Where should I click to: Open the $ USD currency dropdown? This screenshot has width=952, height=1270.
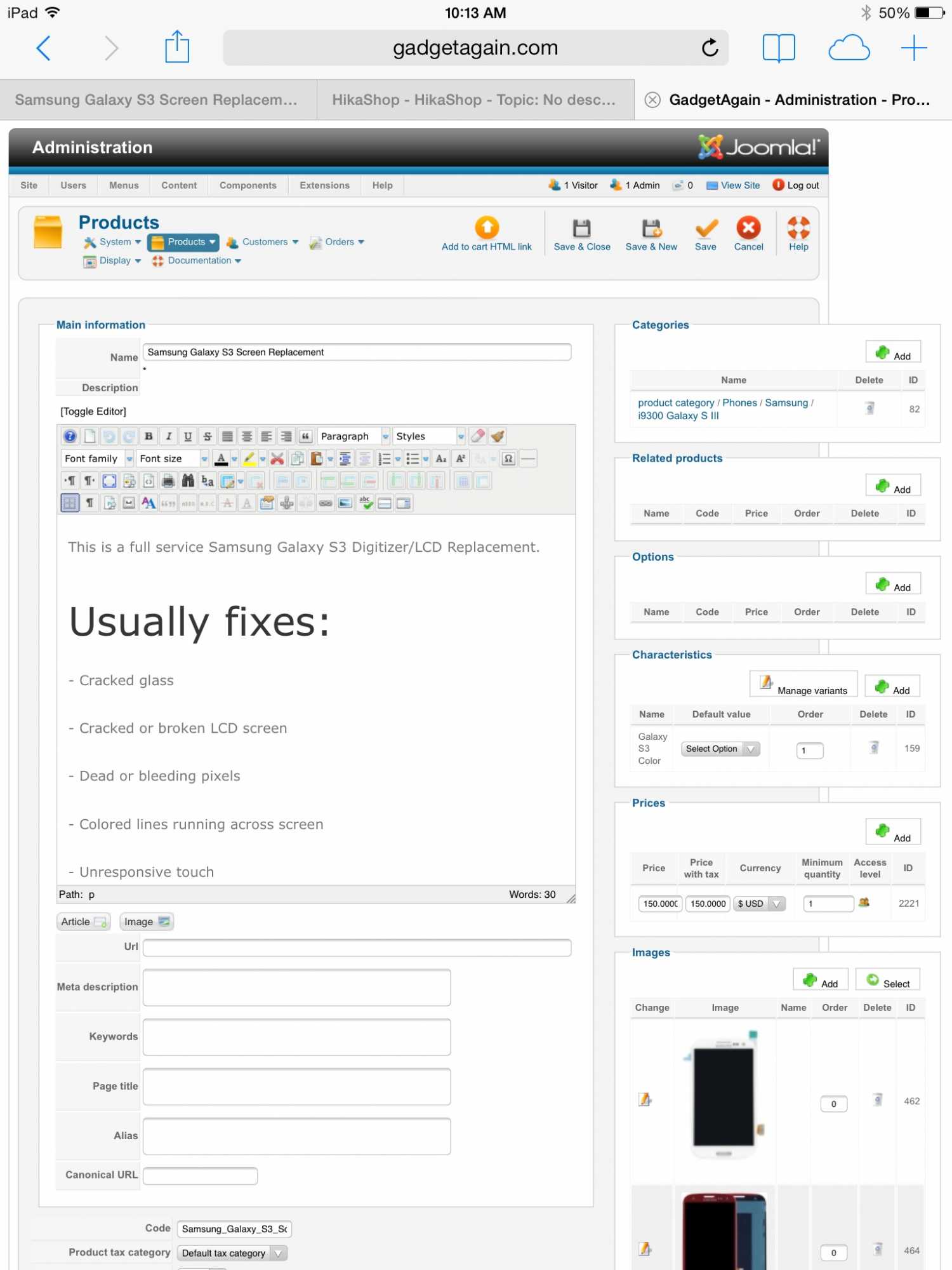coord(760,904)
